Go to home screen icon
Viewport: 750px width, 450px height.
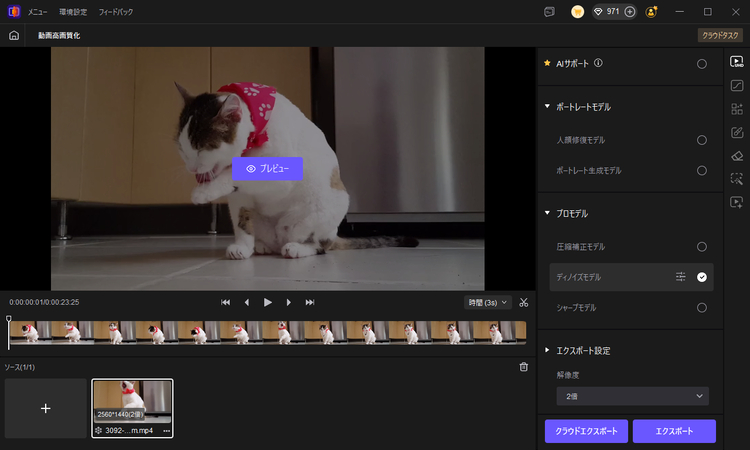click(x=14, y=35)
